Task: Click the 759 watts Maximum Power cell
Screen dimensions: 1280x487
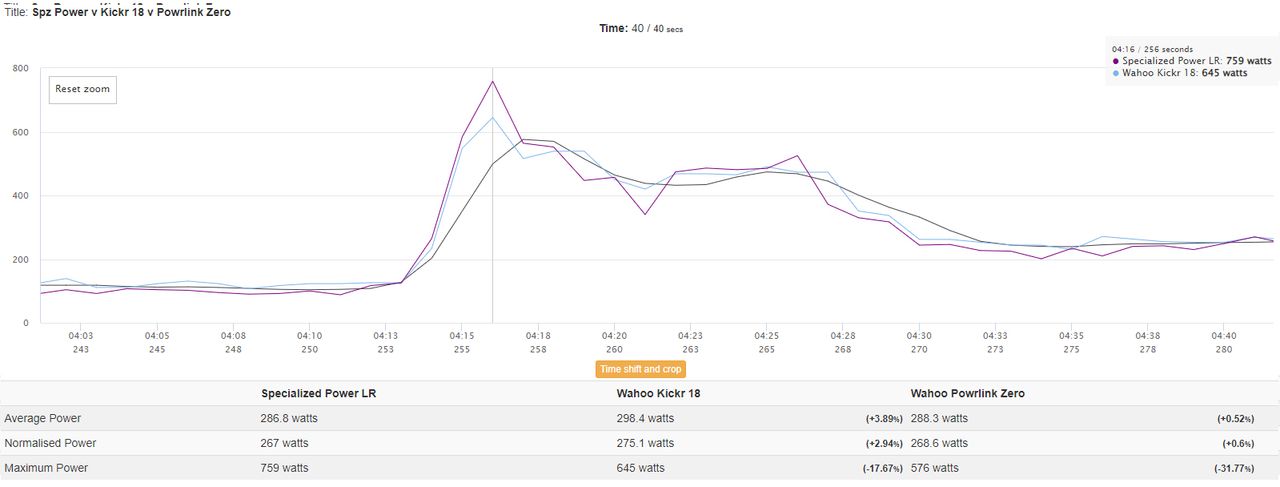Action: pos(284,468)
